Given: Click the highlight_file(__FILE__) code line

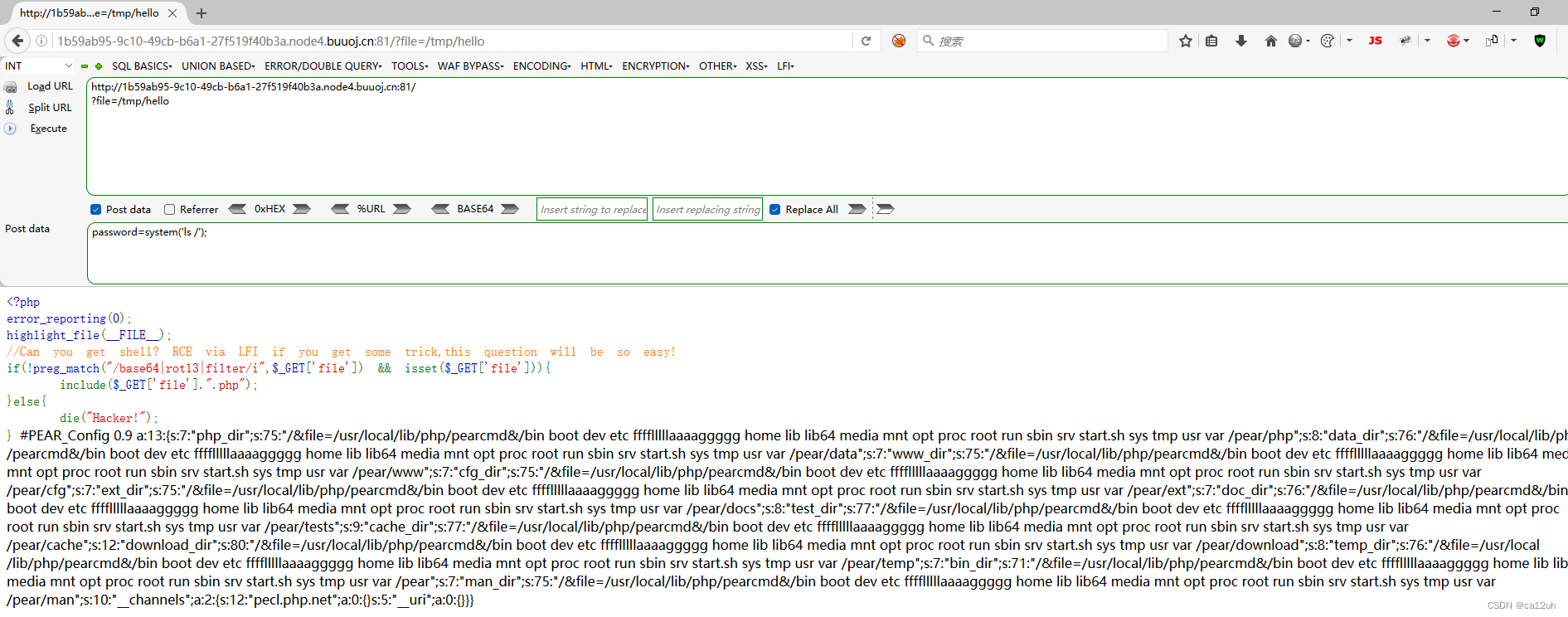Looking at the screenshot, I should click(89, 335).
